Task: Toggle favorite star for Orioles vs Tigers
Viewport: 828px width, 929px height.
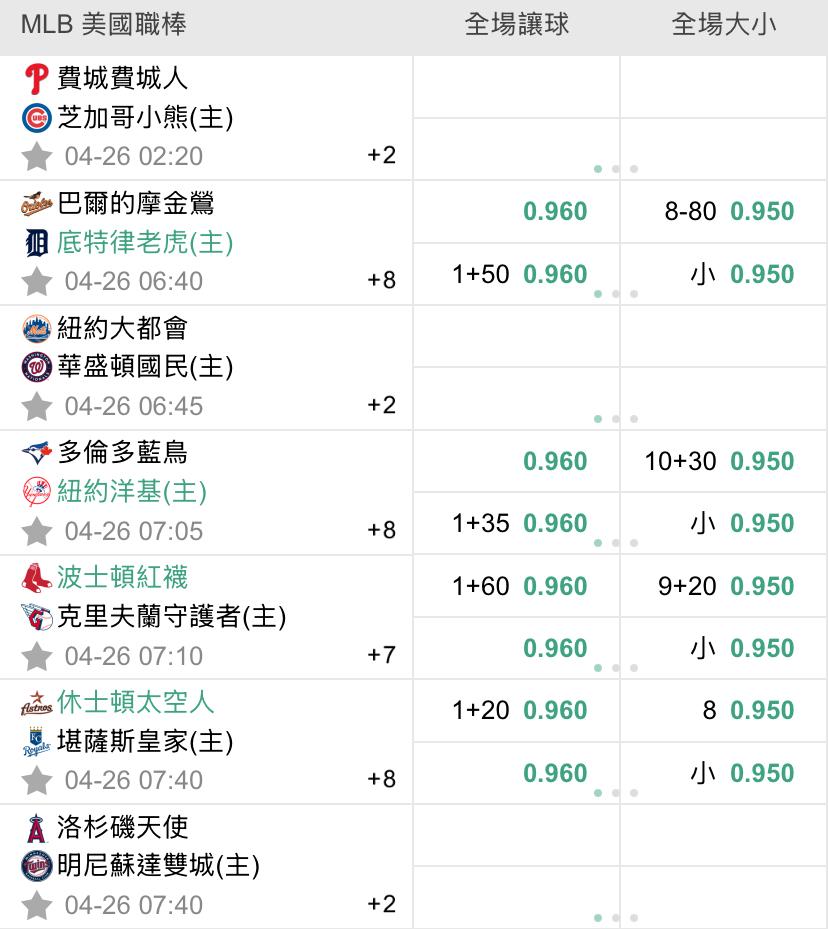Action: click(x=36, y=281)
